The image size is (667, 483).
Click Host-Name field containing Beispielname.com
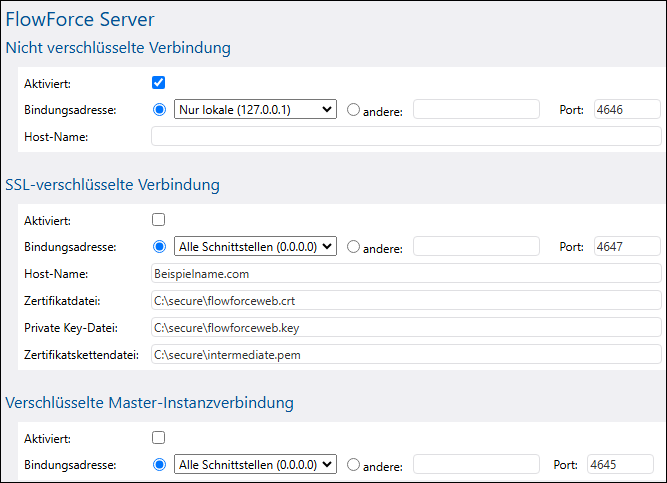(x=406, y=274)
